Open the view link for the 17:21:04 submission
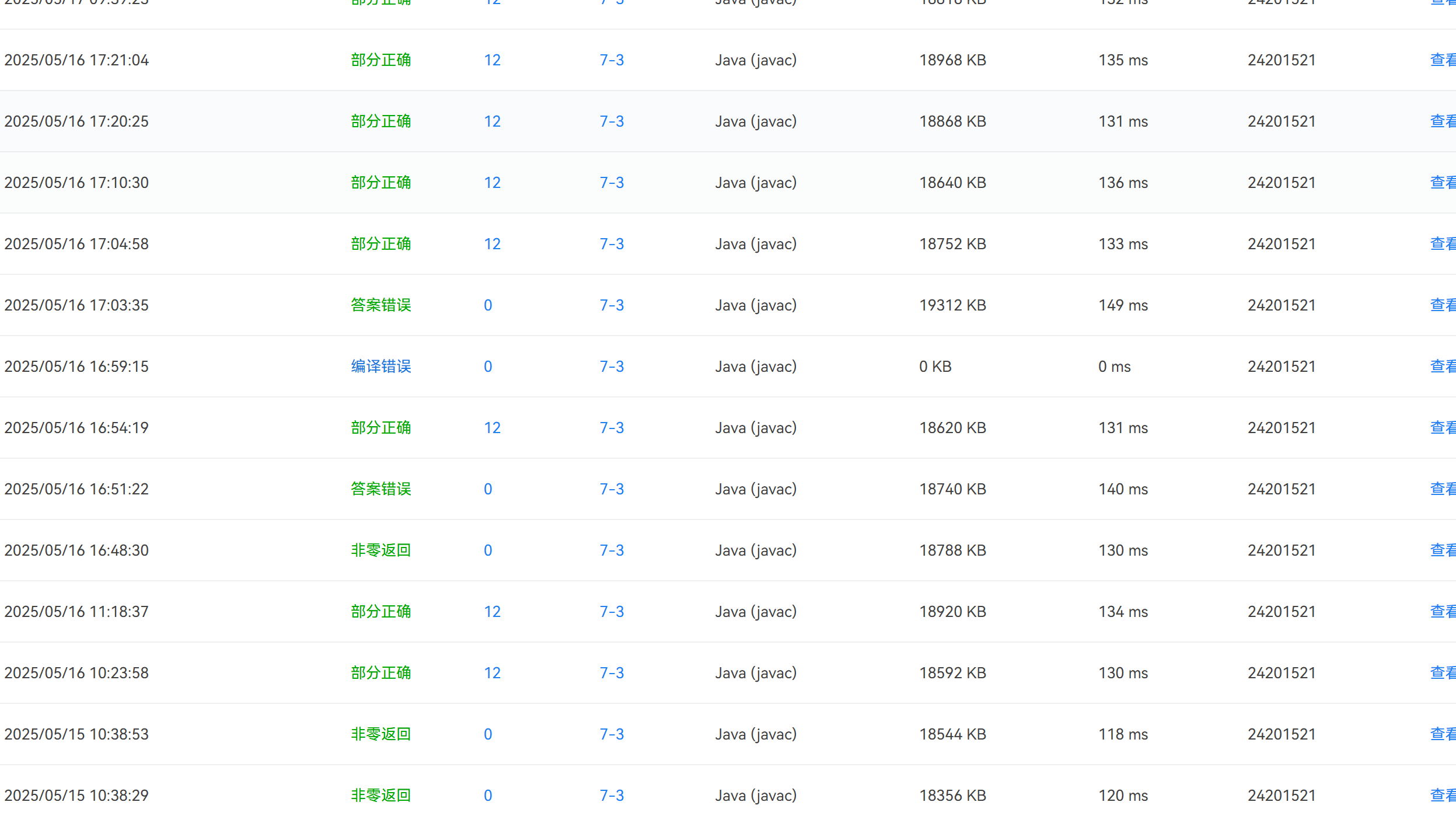 [x=1442, y=60]
